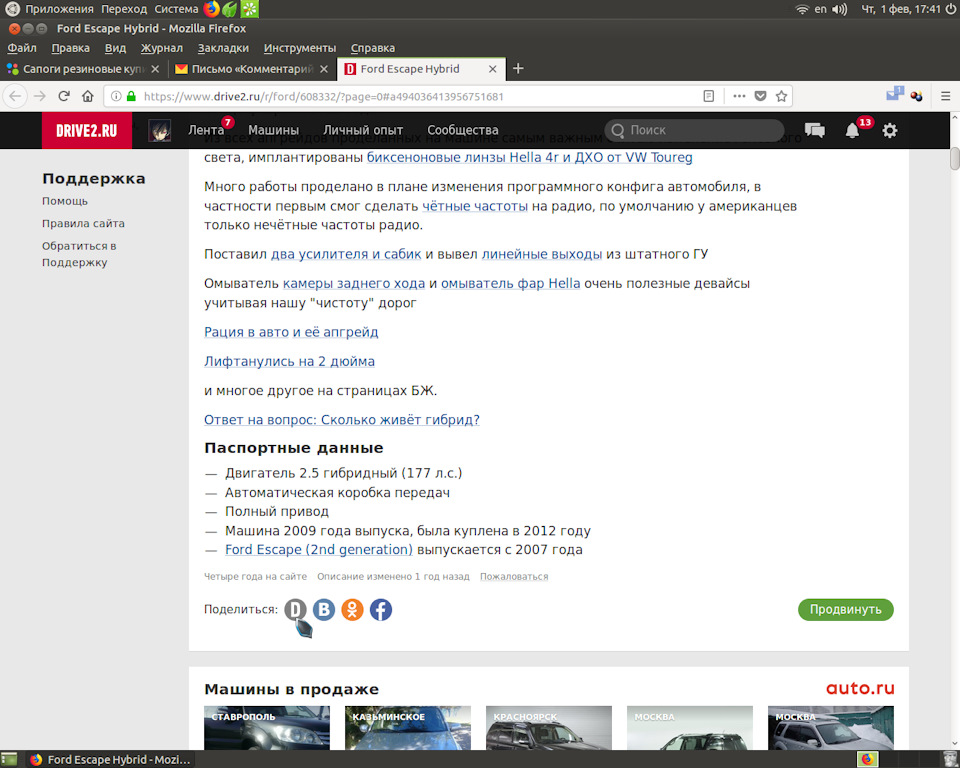960x768 pixels.
Task: Open the Инструменты menu
Action: [x=300, y=48]
